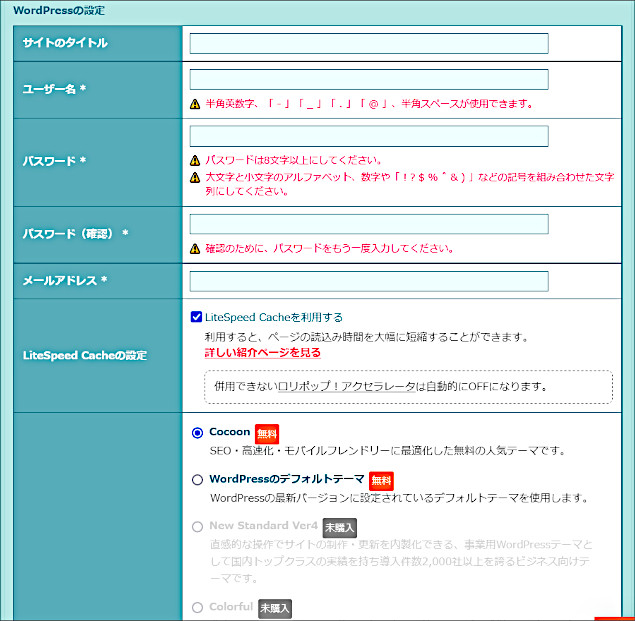Screen dimensions: 635x621
Task: Click the パスワード（確認）* label
Action: [75, 233]
